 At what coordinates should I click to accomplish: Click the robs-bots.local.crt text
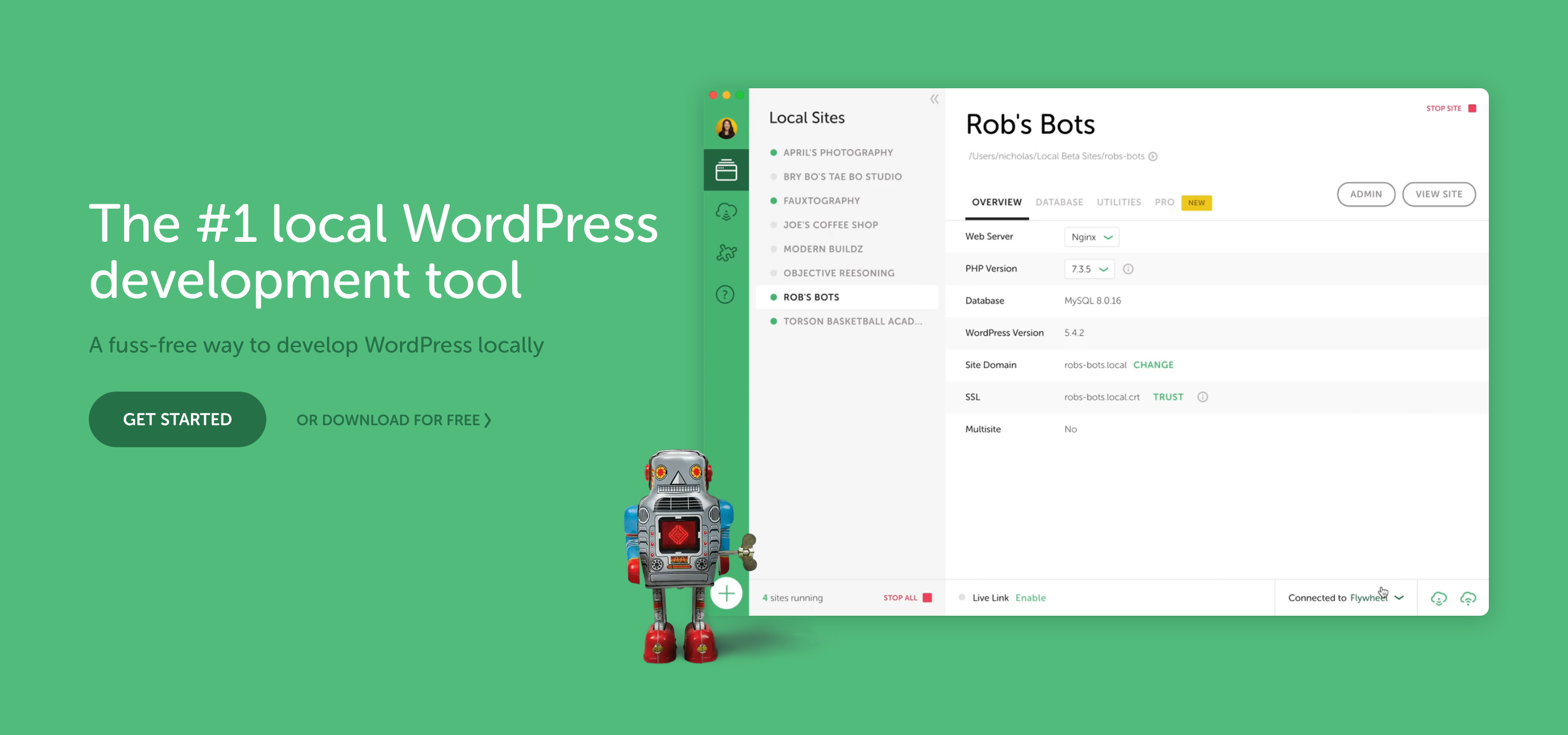tap(1102, 397)
